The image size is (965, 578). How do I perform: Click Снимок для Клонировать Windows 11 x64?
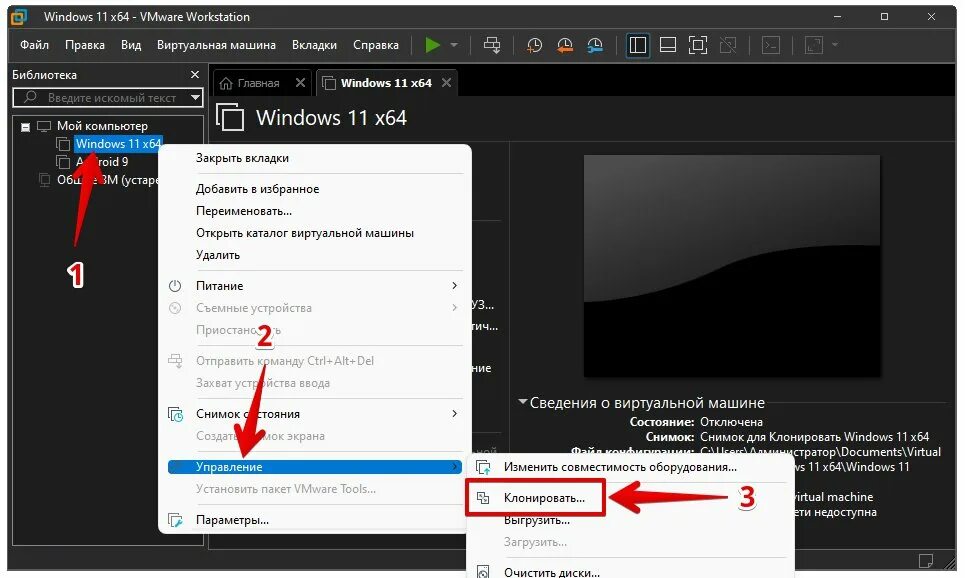coord(814,437)
